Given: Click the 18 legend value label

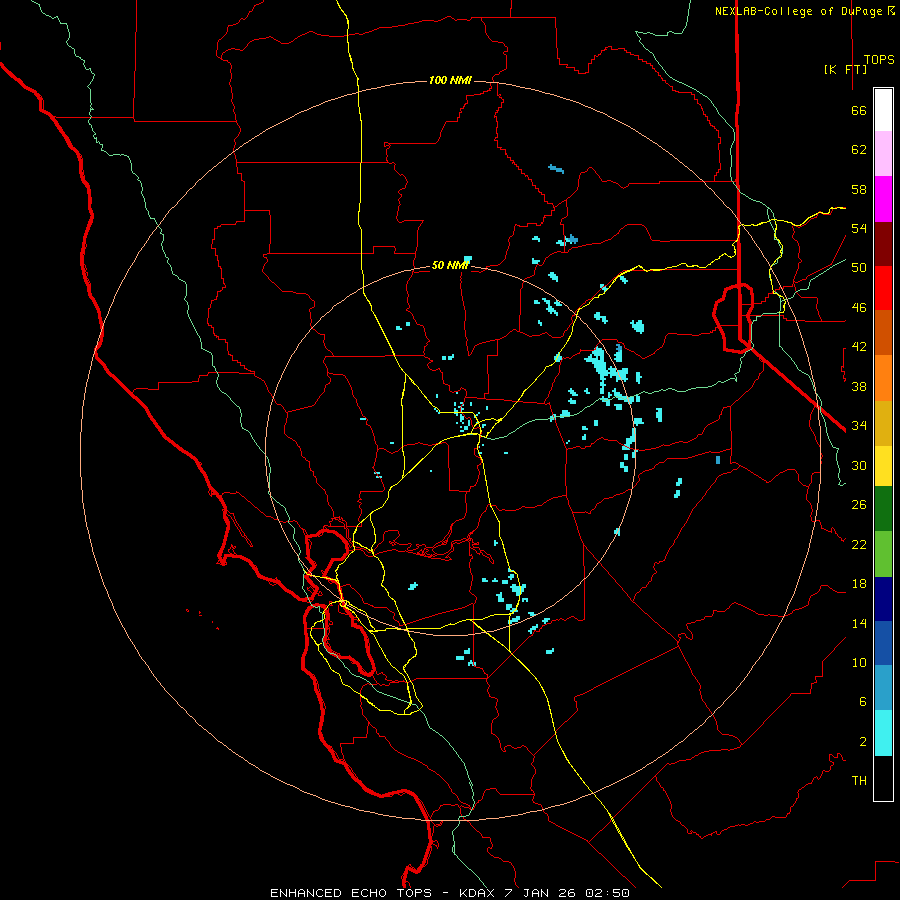Looking at the screenshot, I should coord(859,584).
